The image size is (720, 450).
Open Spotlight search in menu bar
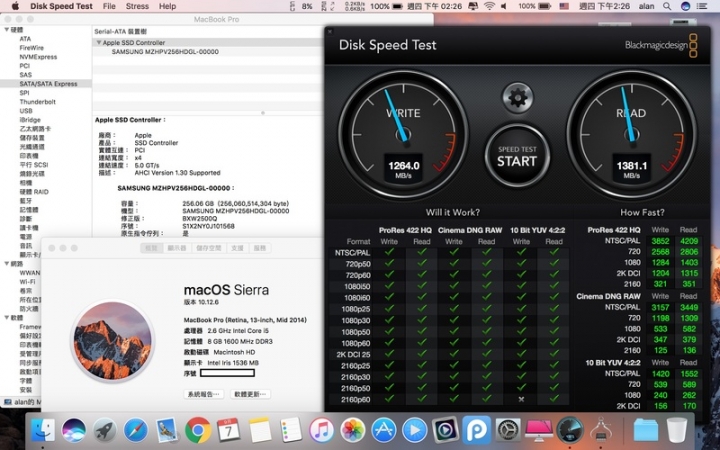(x=667, y=6)
